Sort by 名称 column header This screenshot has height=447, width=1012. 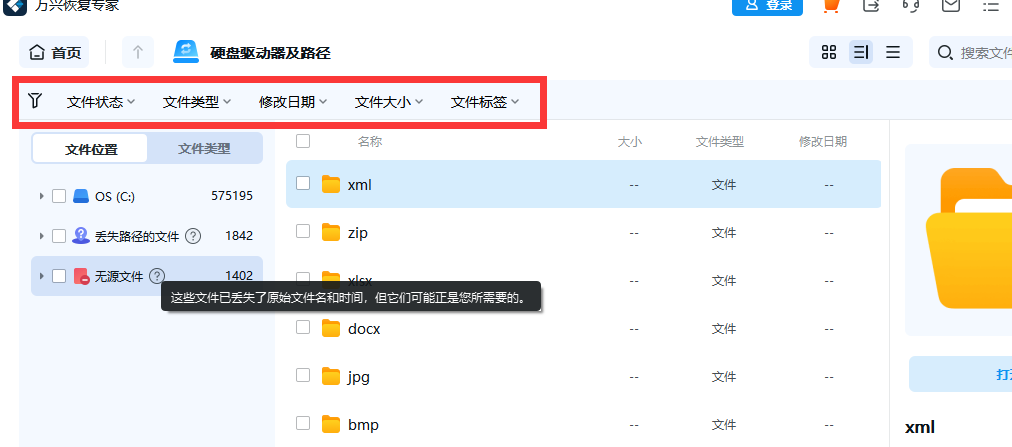pos(370,141)
